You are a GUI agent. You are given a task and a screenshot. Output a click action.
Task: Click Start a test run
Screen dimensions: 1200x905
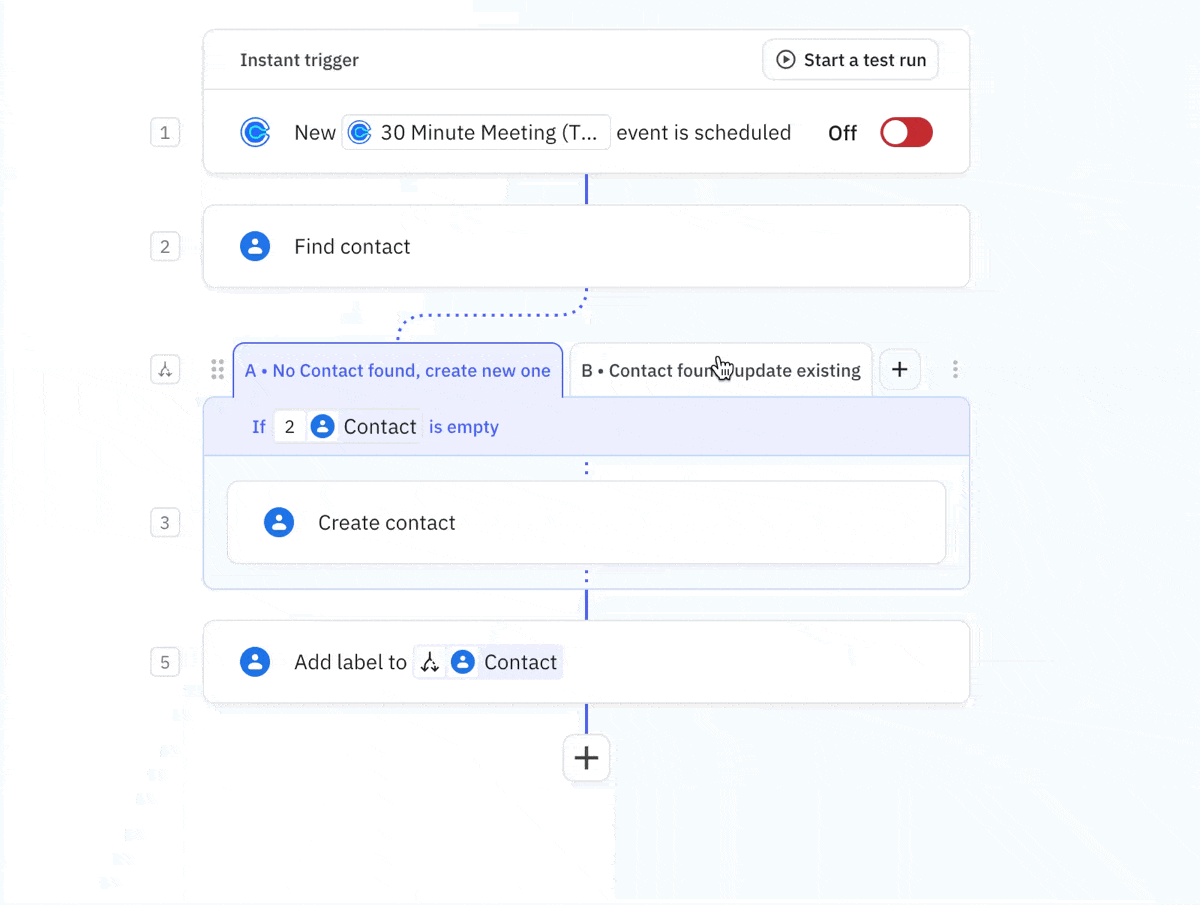tap(850, 59)
